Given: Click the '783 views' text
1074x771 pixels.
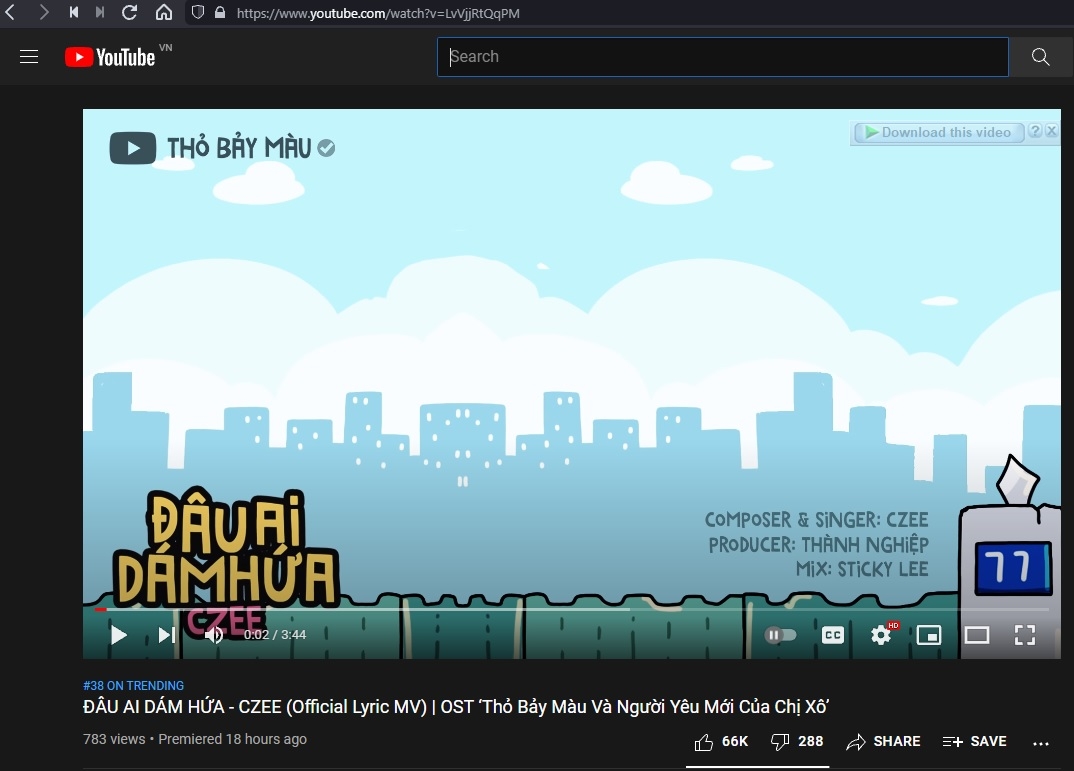Looking at the screenshot, I should click(x=114, y=740).
